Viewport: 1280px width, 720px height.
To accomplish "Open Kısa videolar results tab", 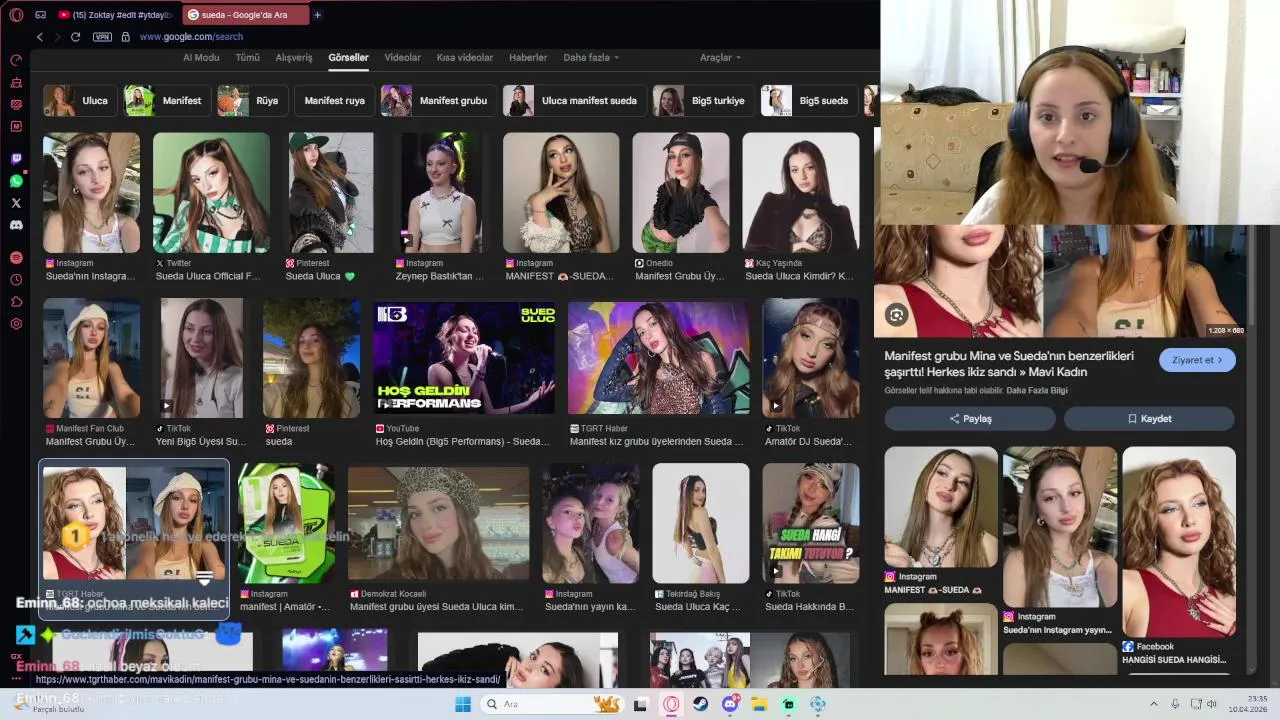I will [x=465, y=57].
